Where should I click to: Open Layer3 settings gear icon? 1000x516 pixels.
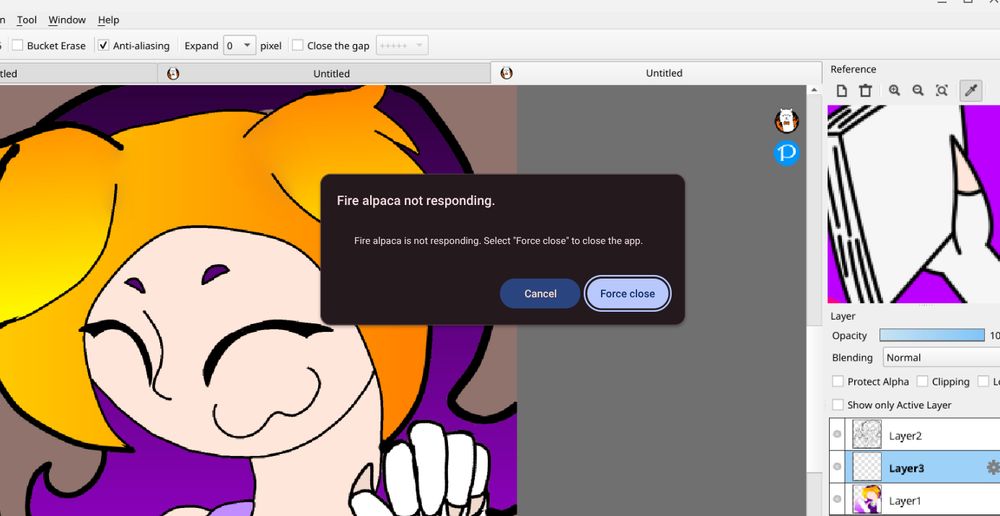pyautogui.click(x=992, y=468)
